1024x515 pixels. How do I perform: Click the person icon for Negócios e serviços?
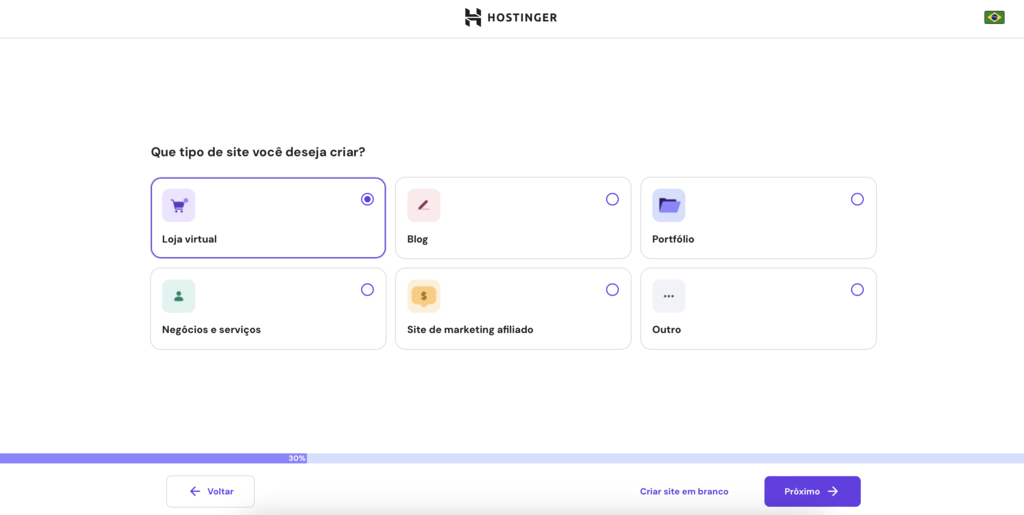tap(178, 296)
